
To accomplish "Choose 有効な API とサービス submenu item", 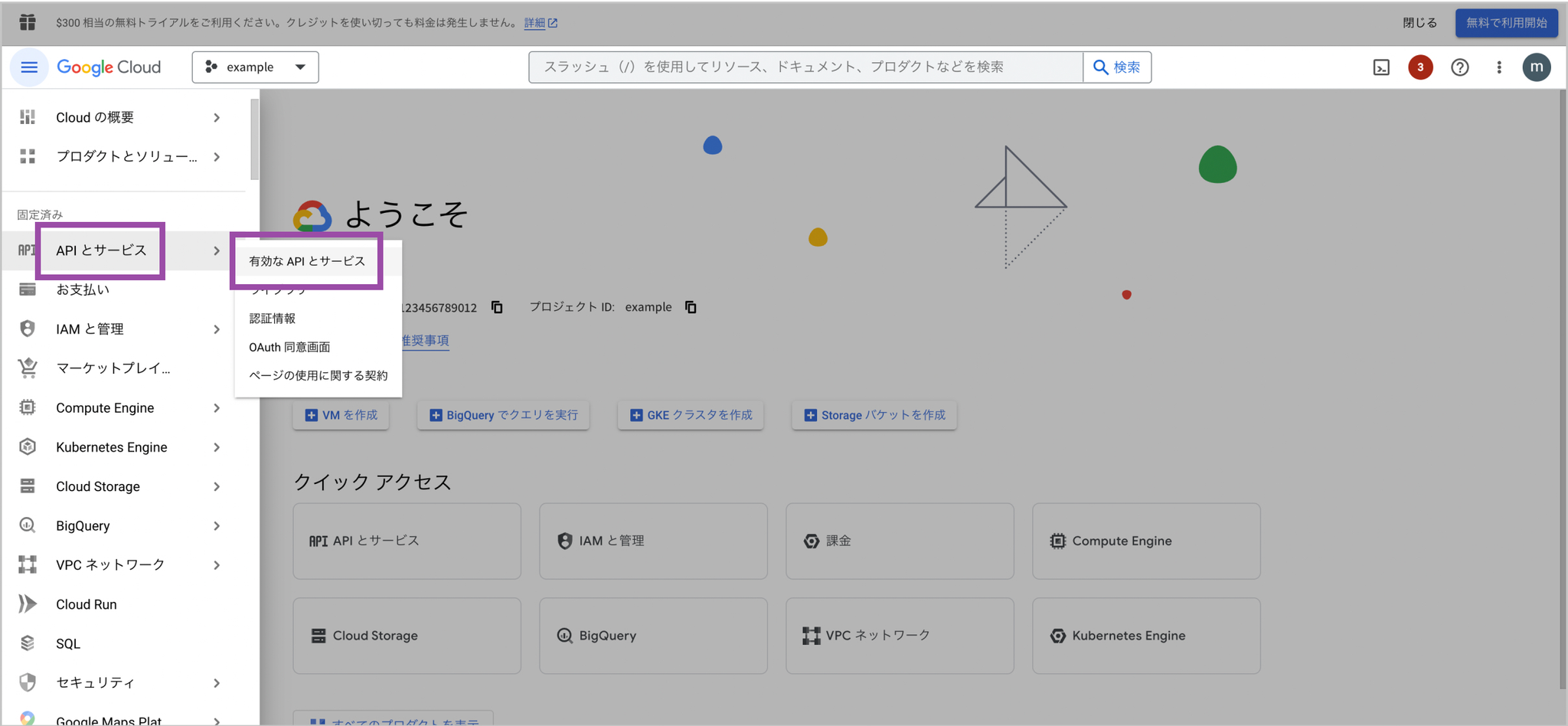I will (307, 261).
